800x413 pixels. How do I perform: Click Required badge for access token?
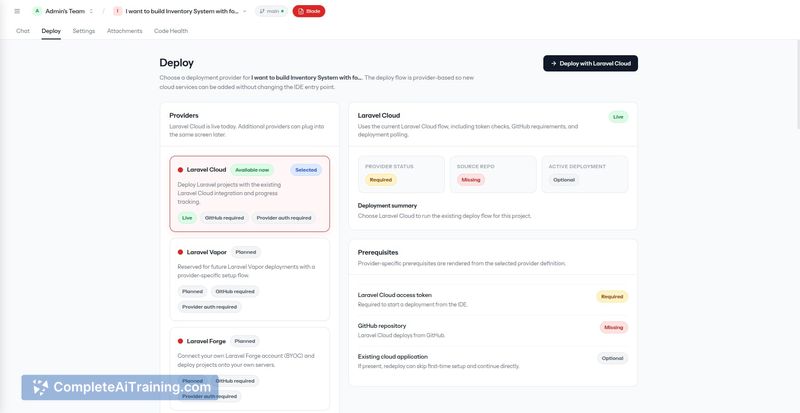[612, 297]
